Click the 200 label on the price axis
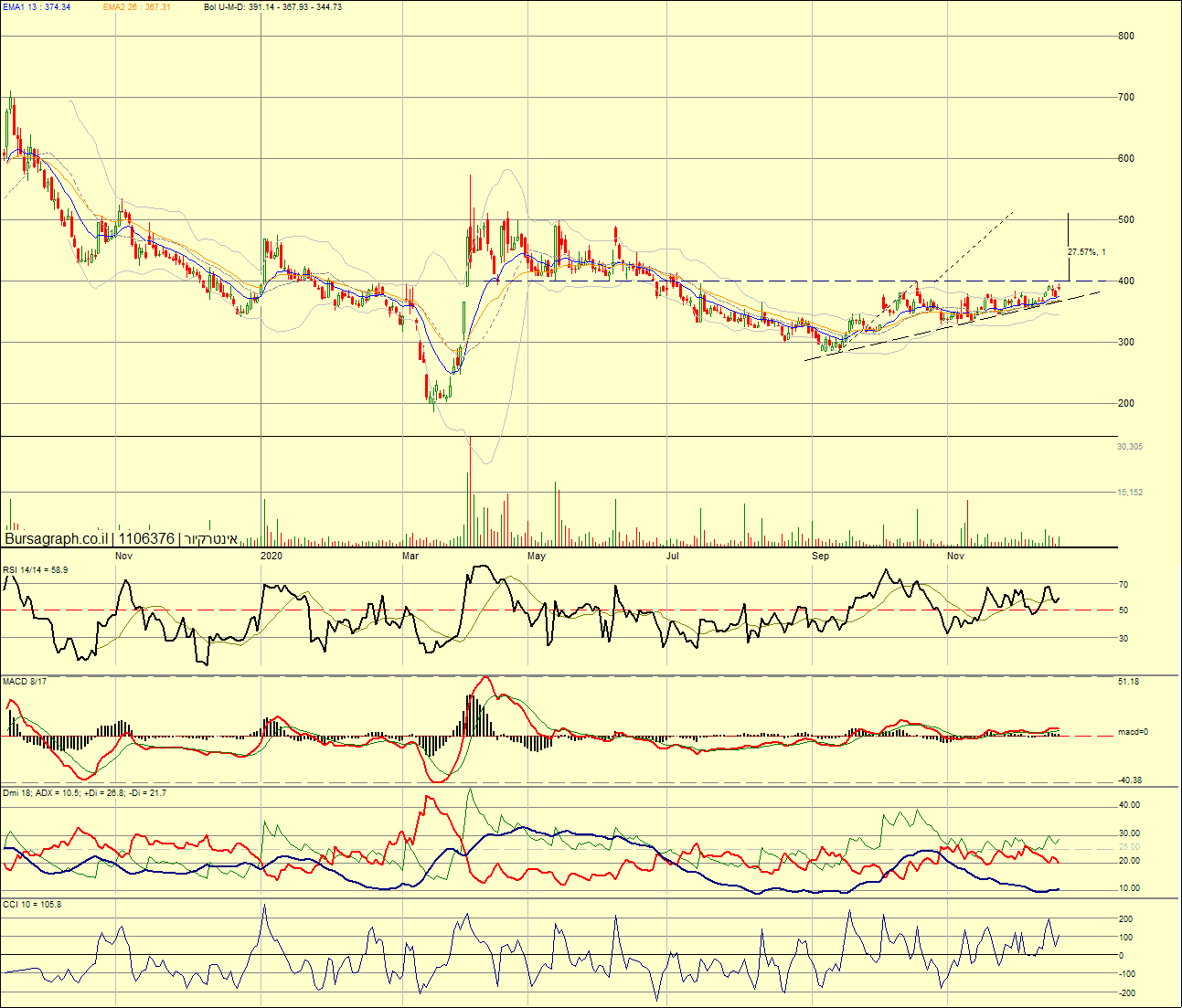This screenshot has width=1182, height=1008. tap(1126, 404)
